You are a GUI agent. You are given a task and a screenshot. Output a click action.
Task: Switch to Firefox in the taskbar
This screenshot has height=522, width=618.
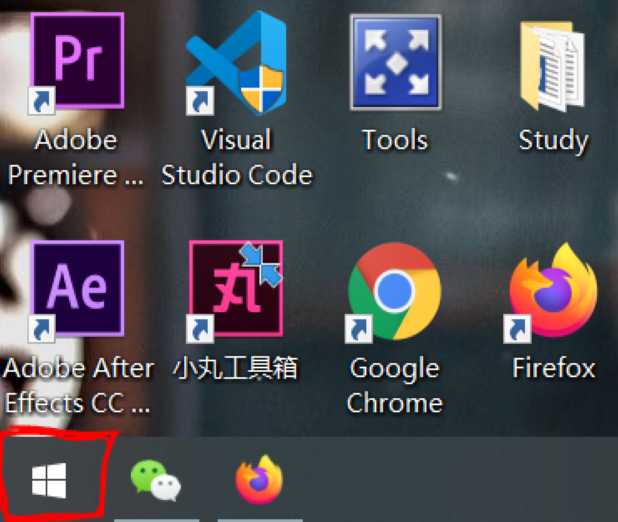point(259,481)
